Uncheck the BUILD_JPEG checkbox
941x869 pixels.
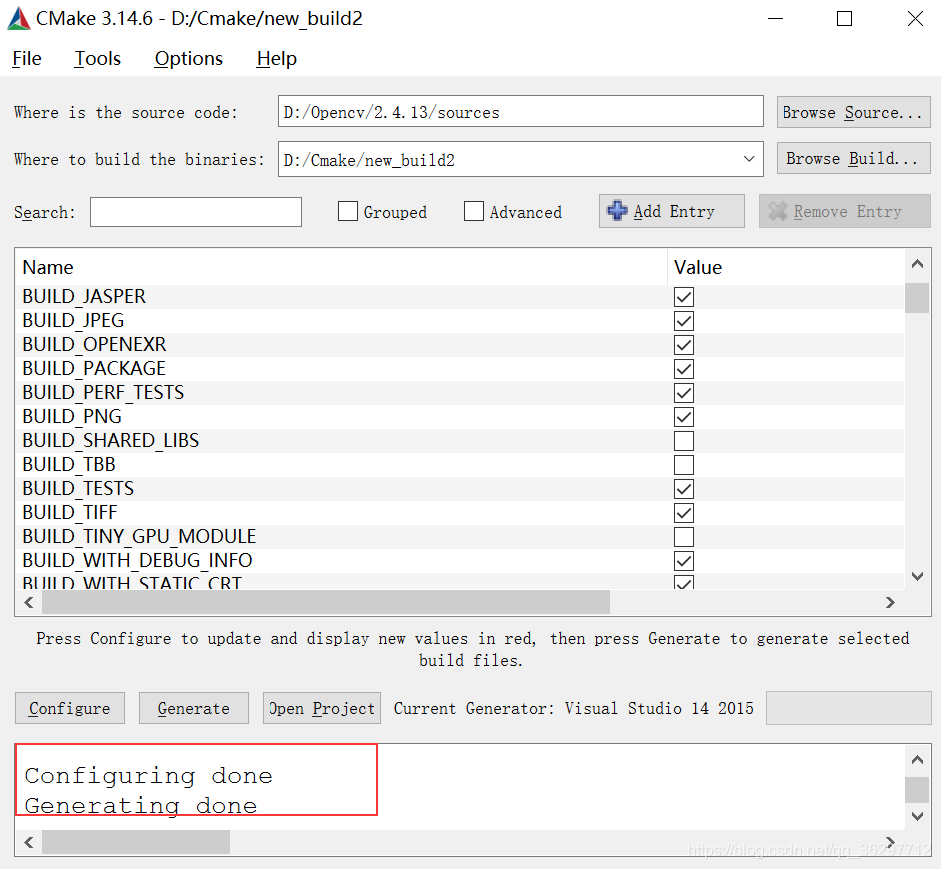click(684, 321)
